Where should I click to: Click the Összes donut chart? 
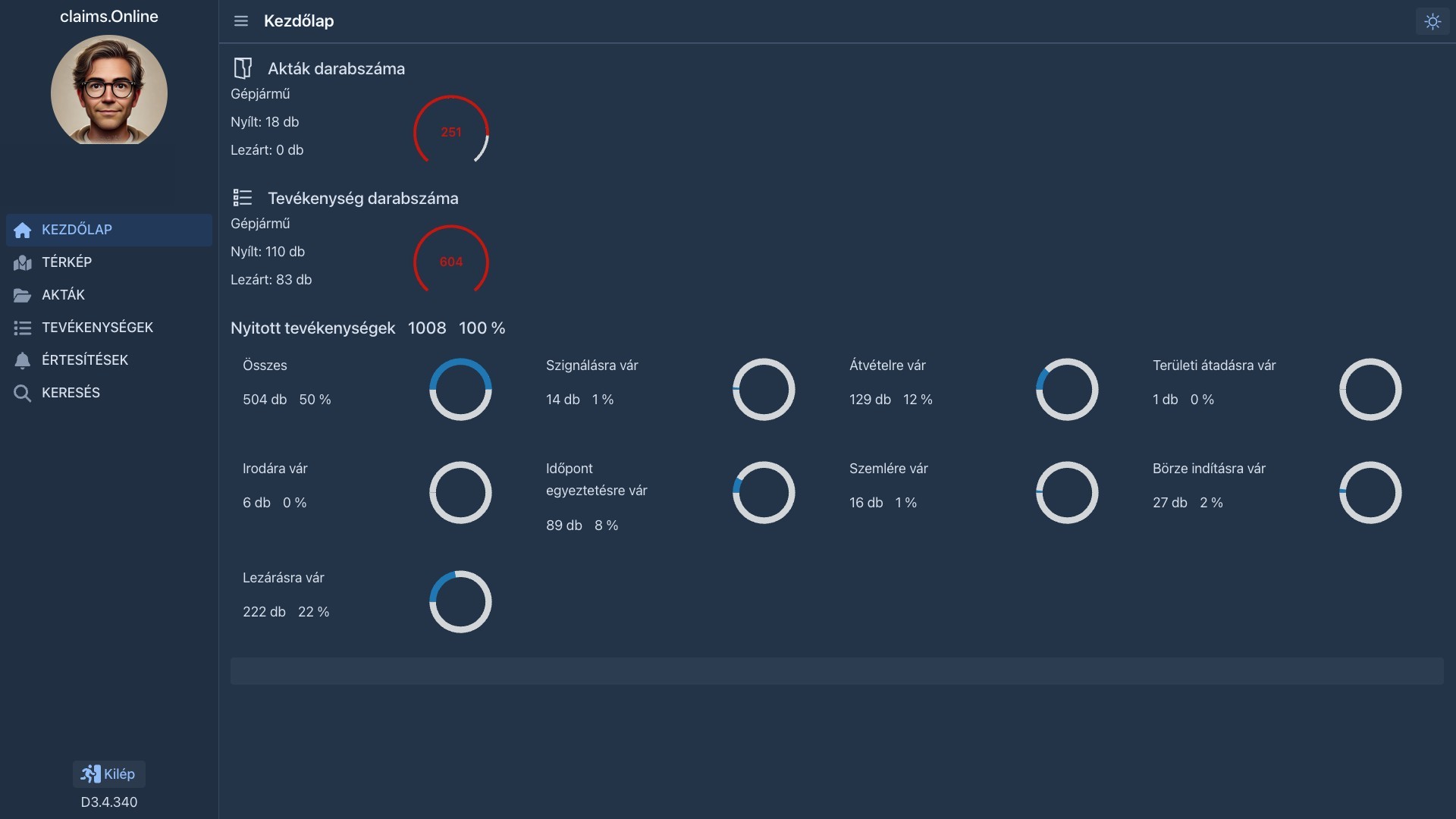click(460, 389)
